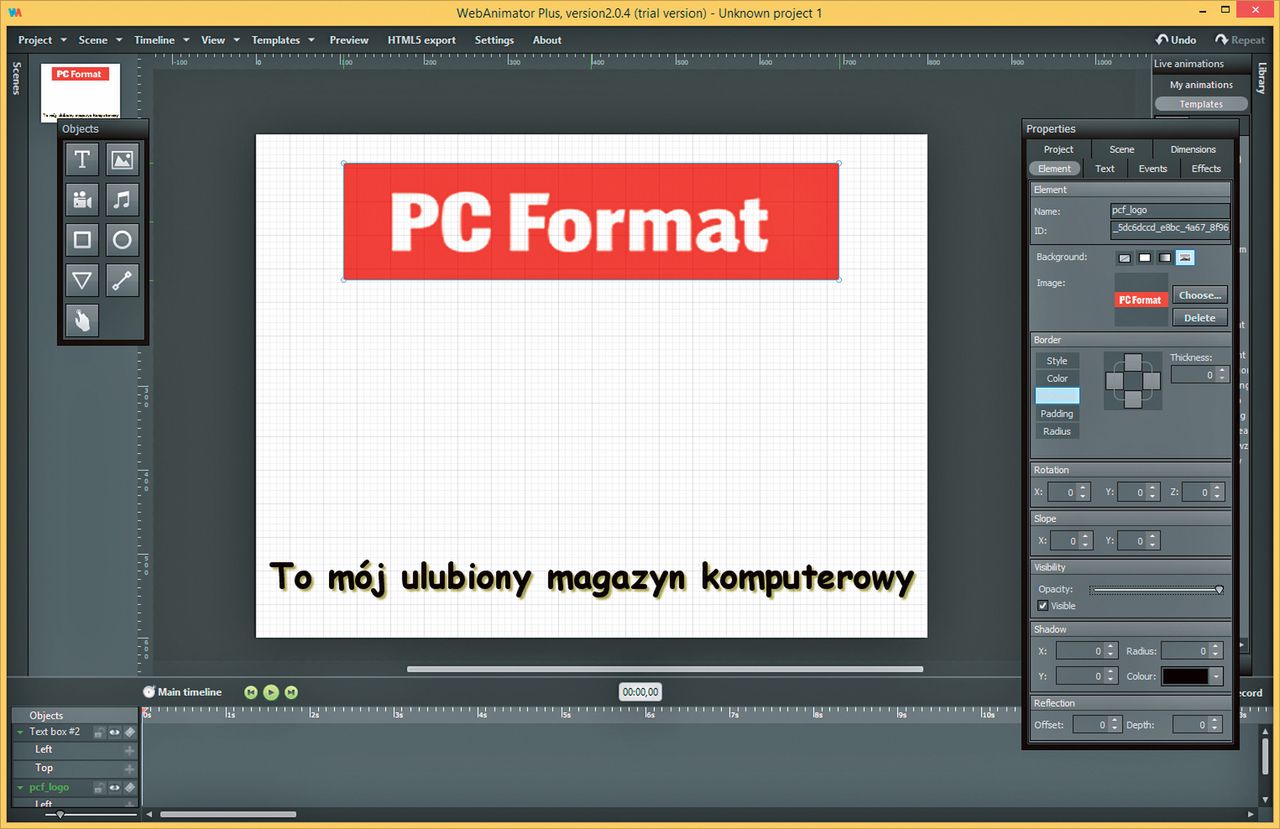Choose transparent background type icon
Image resolution: width=1280 pixels, height=829 pixels.
pyautogui.click(x=1125, y=258)
